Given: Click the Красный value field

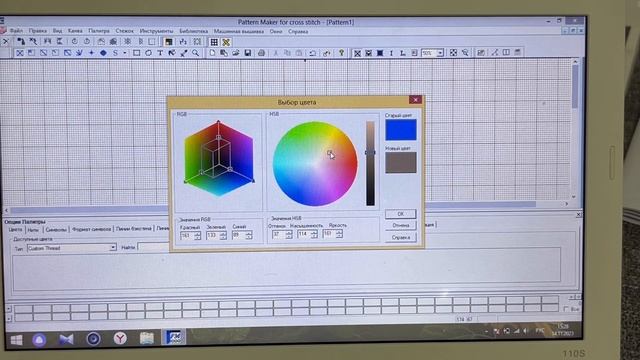Looking at the screenshot, I should (x=187, y=236).
